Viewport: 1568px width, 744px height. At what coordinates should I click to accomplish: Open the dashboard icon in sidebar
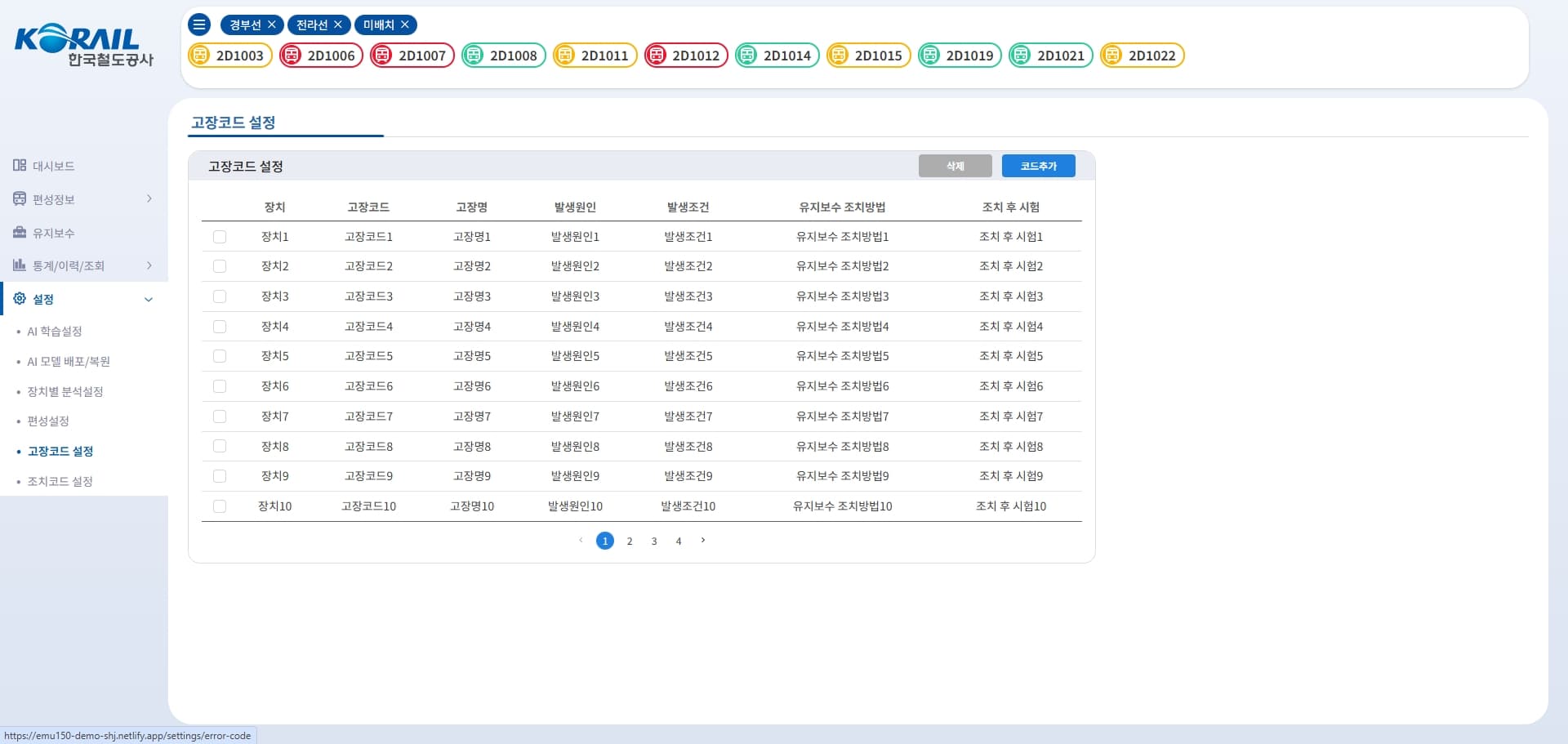[20, 166]
